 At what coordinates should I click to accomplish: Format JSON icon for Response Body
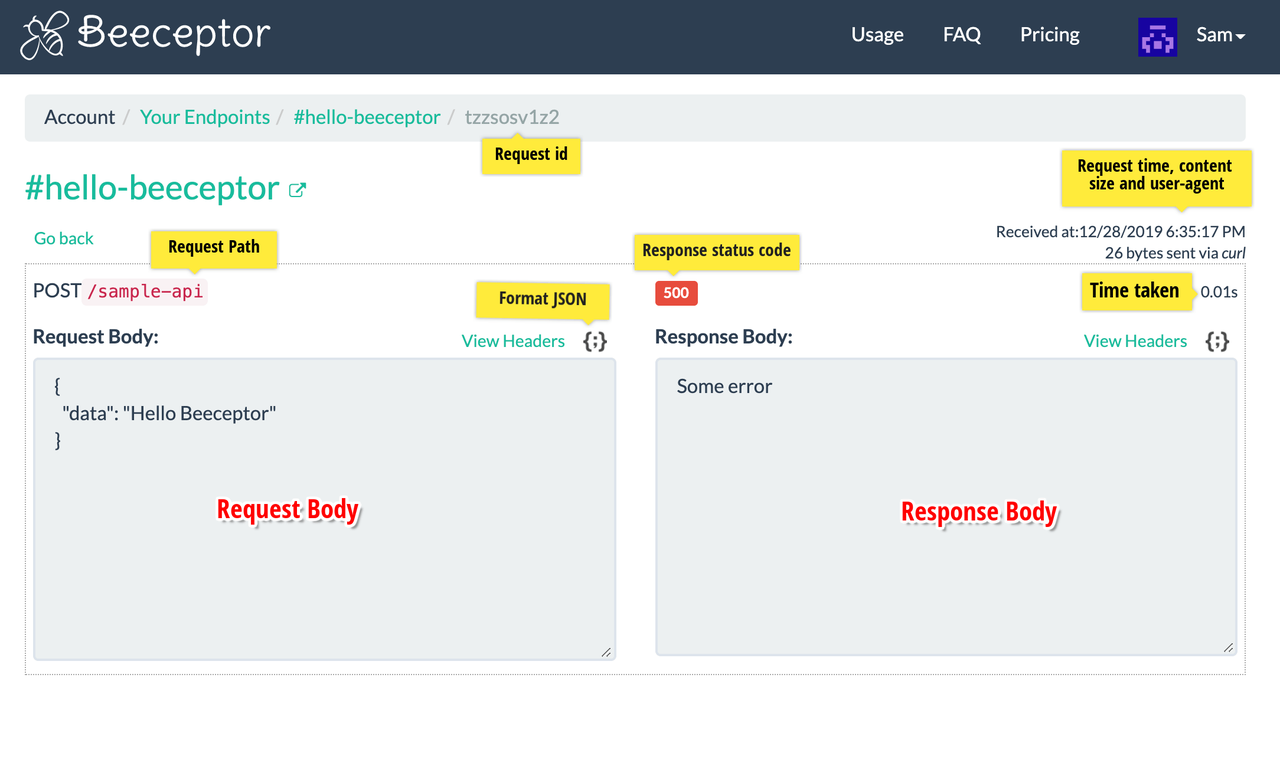[x=1217, y=341]
